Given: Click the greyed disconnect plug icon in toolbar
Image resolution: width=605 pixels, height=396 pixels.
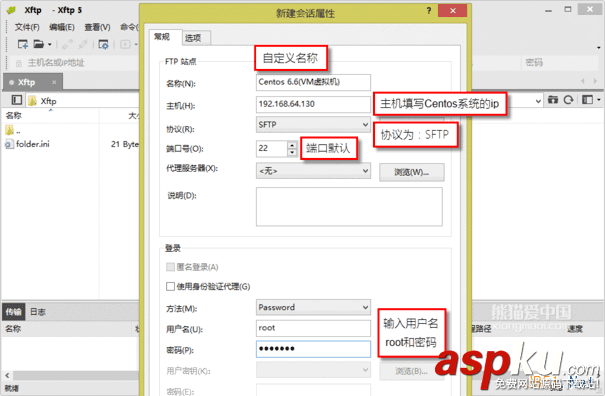Looking at the screenshot, I should coord(83,44).
